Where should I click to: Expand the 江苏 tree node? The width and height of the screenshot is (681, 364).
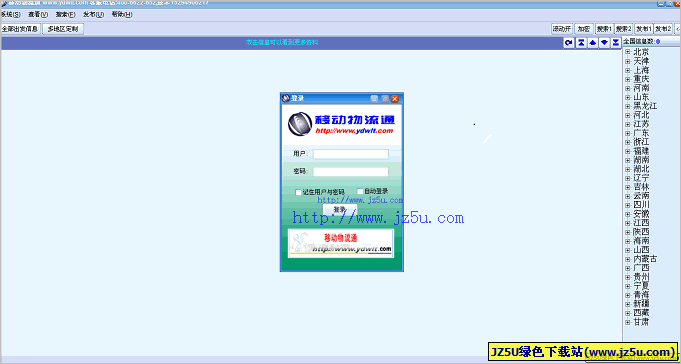627,124
